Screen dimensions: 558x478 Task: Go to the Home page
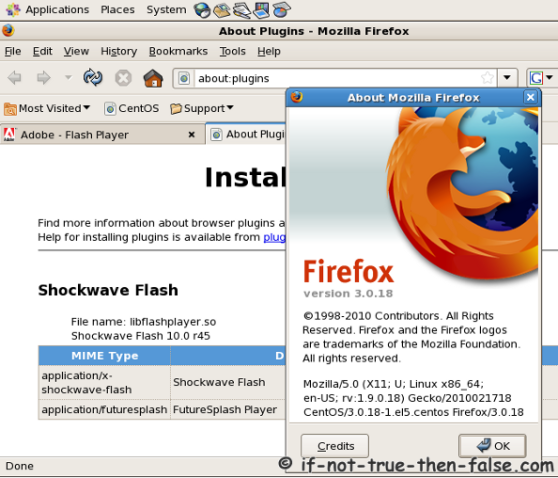pyautogui.click(x=153, y=78)
